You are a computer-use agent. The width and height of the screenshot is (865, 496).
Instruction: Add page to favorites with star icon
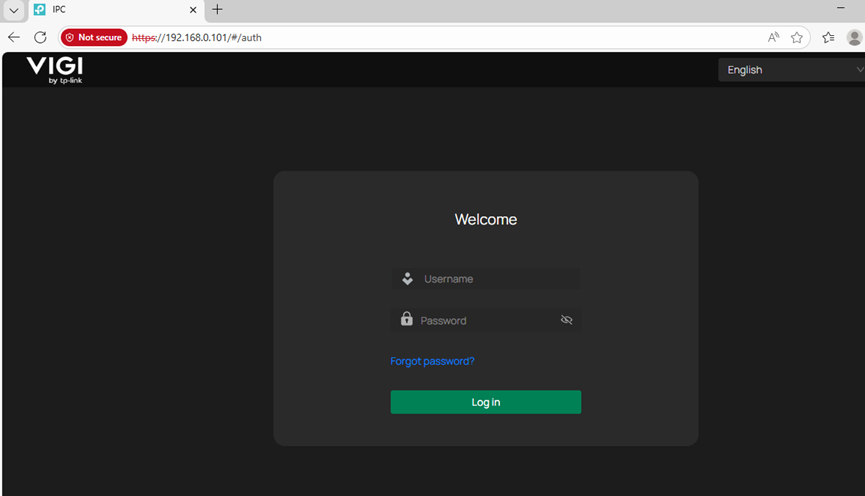(x=797, y=38)
